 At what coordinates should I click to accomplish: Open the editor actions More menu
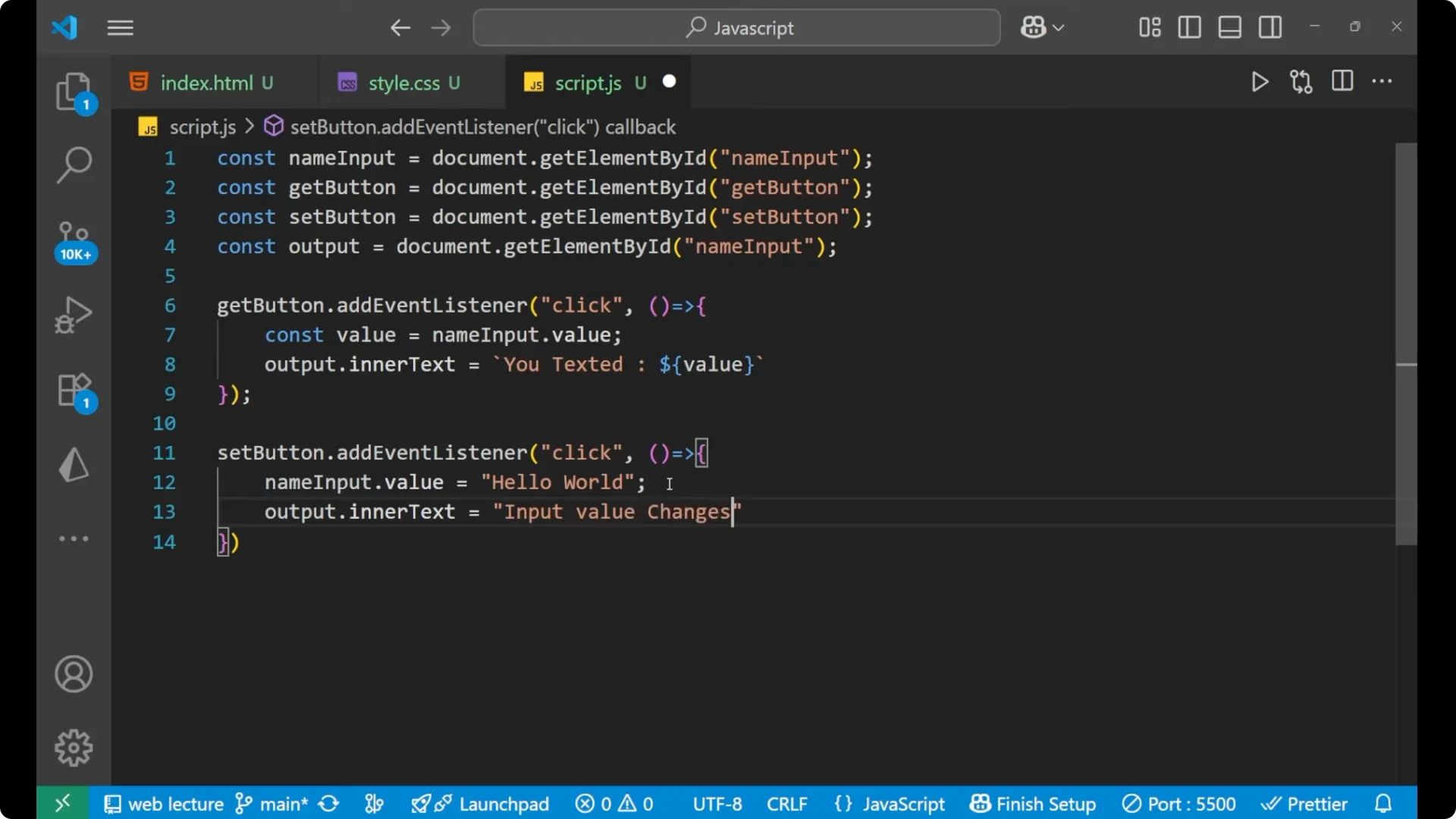[1383, 82]
